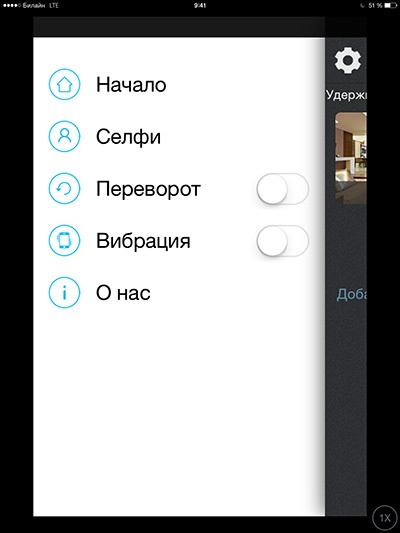Open the interior room photo thumbnail
The width and height of the screenshot is (400, 533).
pyautogui.click(x=351, y=158)
